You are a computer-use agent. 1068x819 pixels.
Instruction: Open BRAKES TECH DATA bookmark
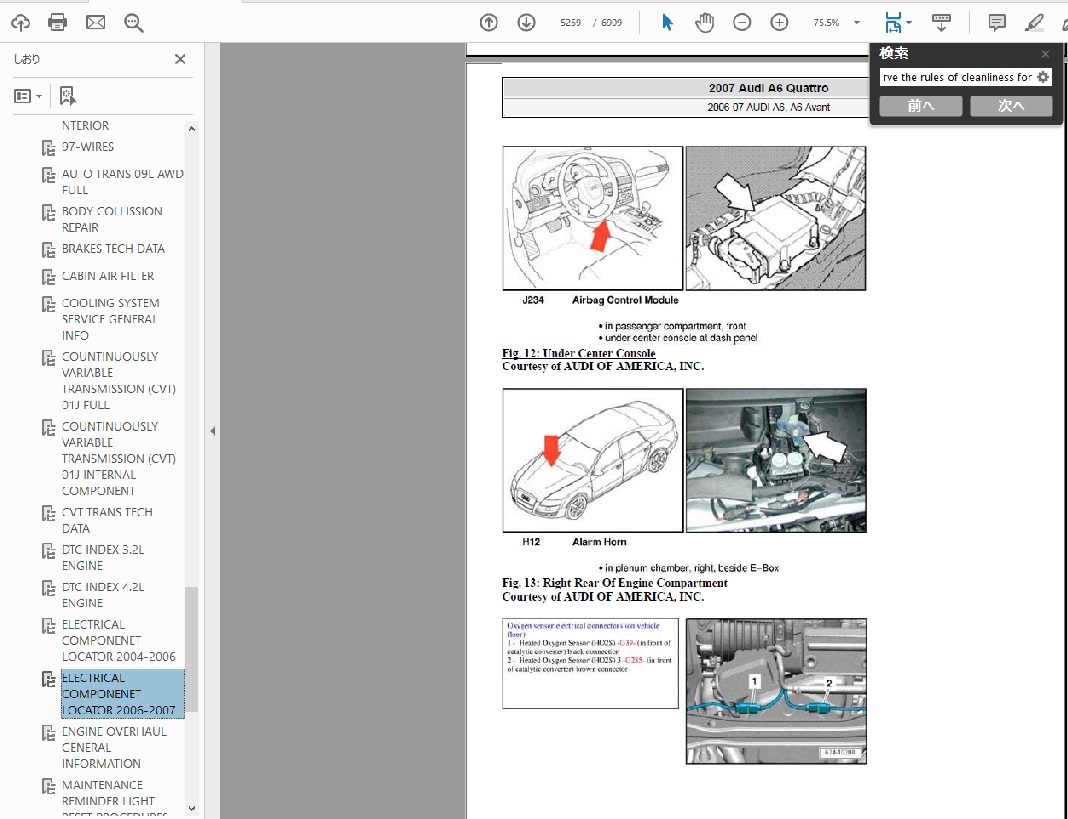tap(113, 249)
